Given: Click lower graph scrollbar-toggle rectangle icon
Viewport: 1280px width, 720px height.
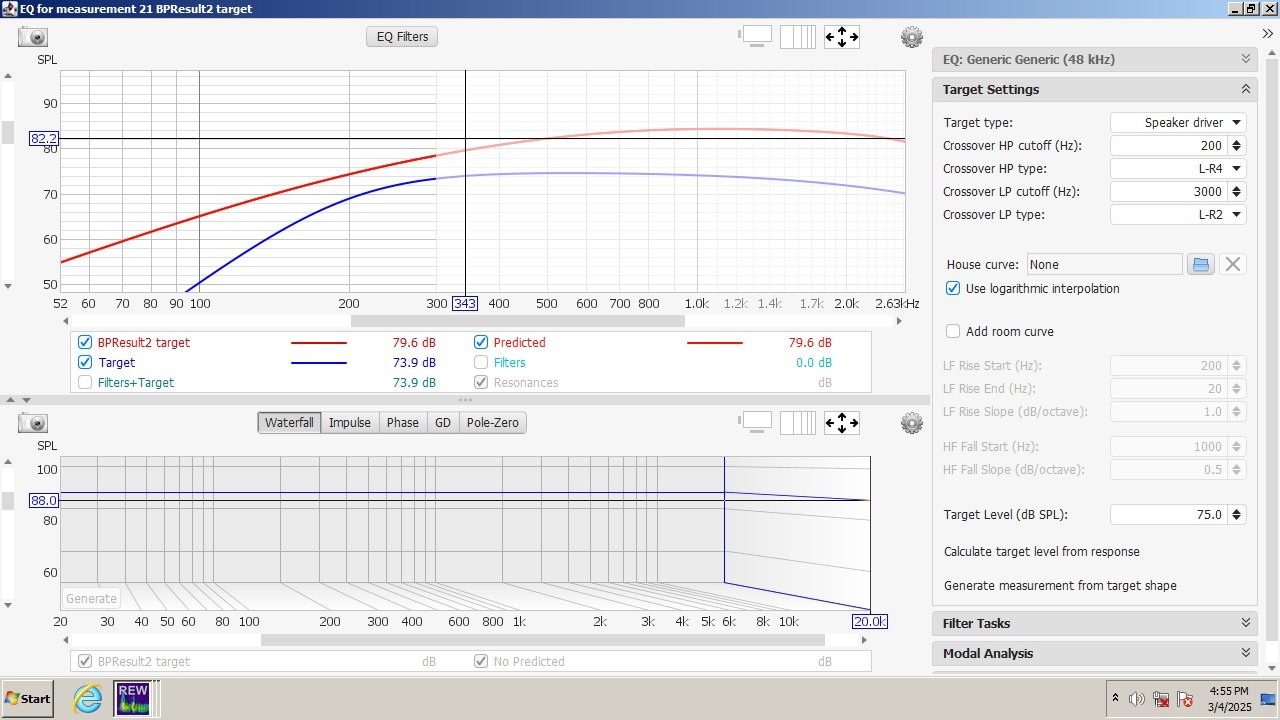Looking at the screenshot, I should click(x=756, y=422).
